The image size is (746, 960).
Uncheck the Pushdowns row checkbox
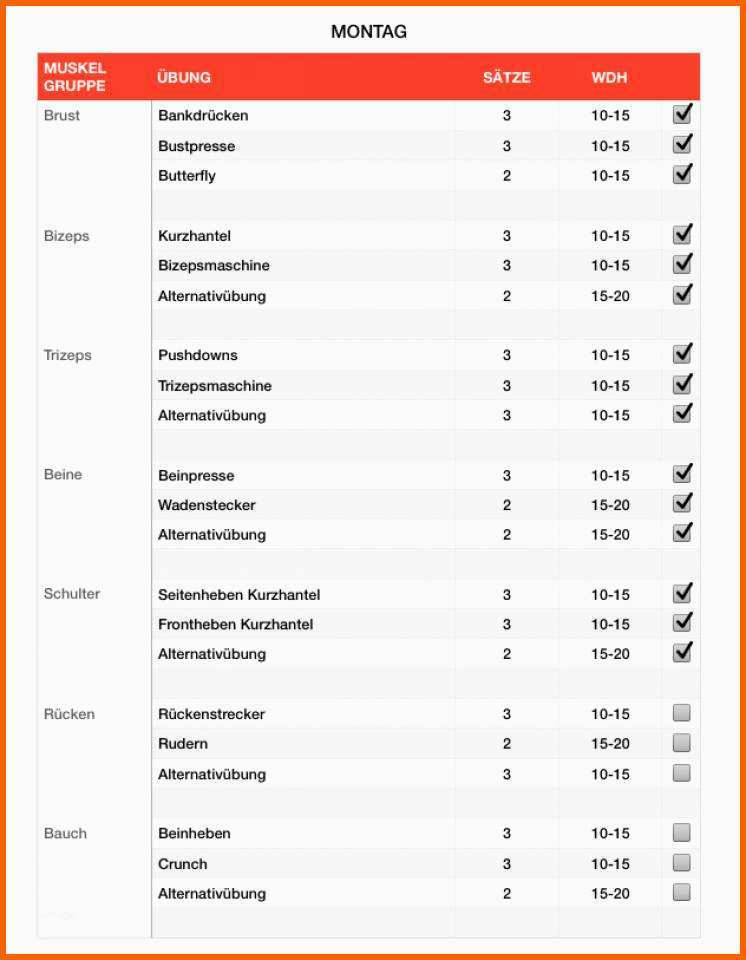[x=682, y=355]
